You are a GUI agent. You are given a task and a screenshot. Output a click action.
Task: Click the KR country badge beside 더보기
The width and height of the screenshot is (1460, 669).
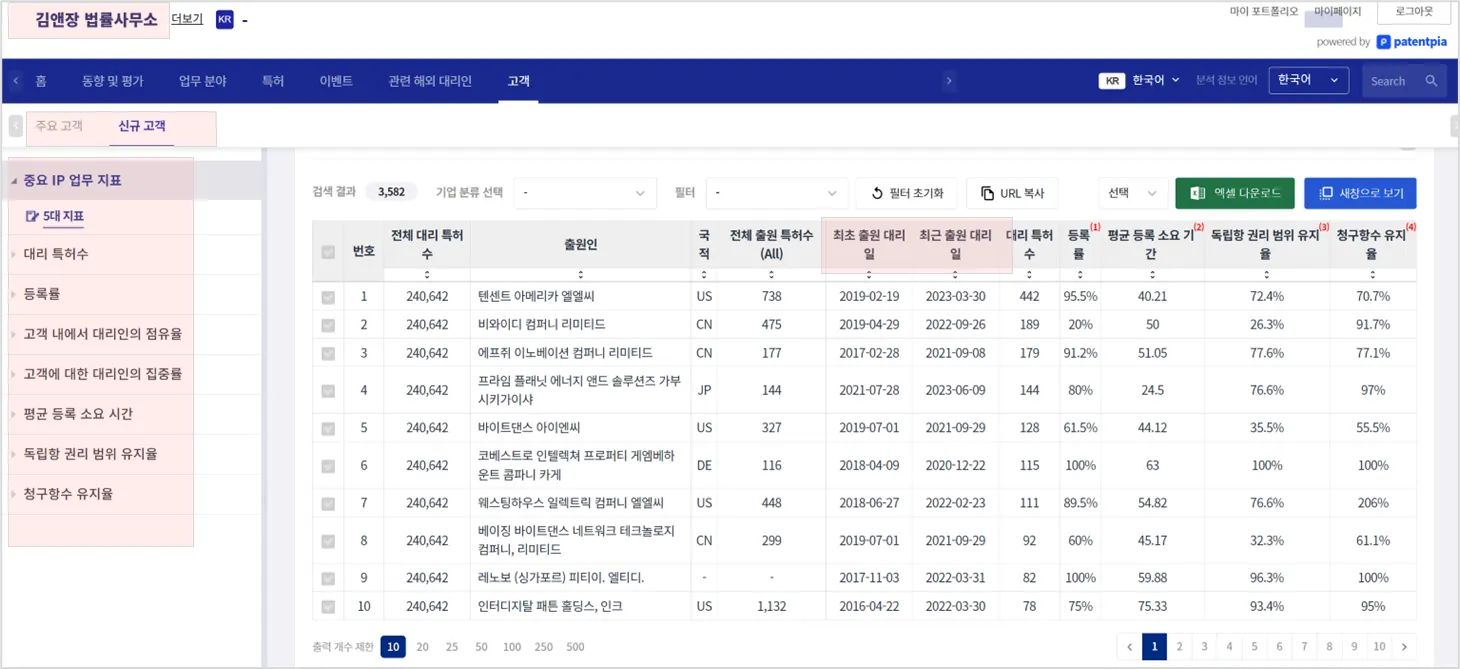pyautogui.click(x=224, y=20)
